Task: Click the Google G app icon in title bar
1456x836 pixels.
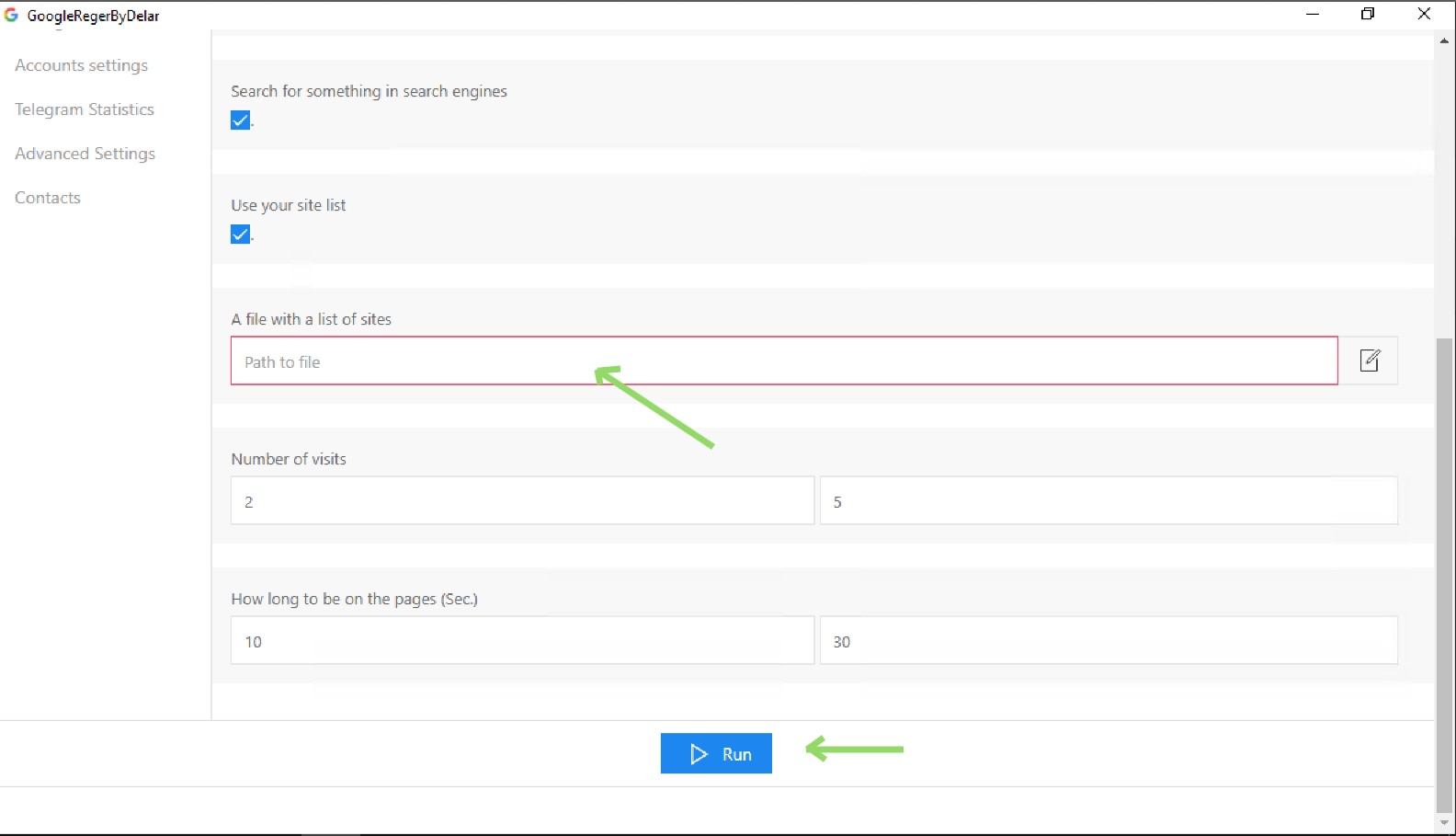Action: pos(11,15)
